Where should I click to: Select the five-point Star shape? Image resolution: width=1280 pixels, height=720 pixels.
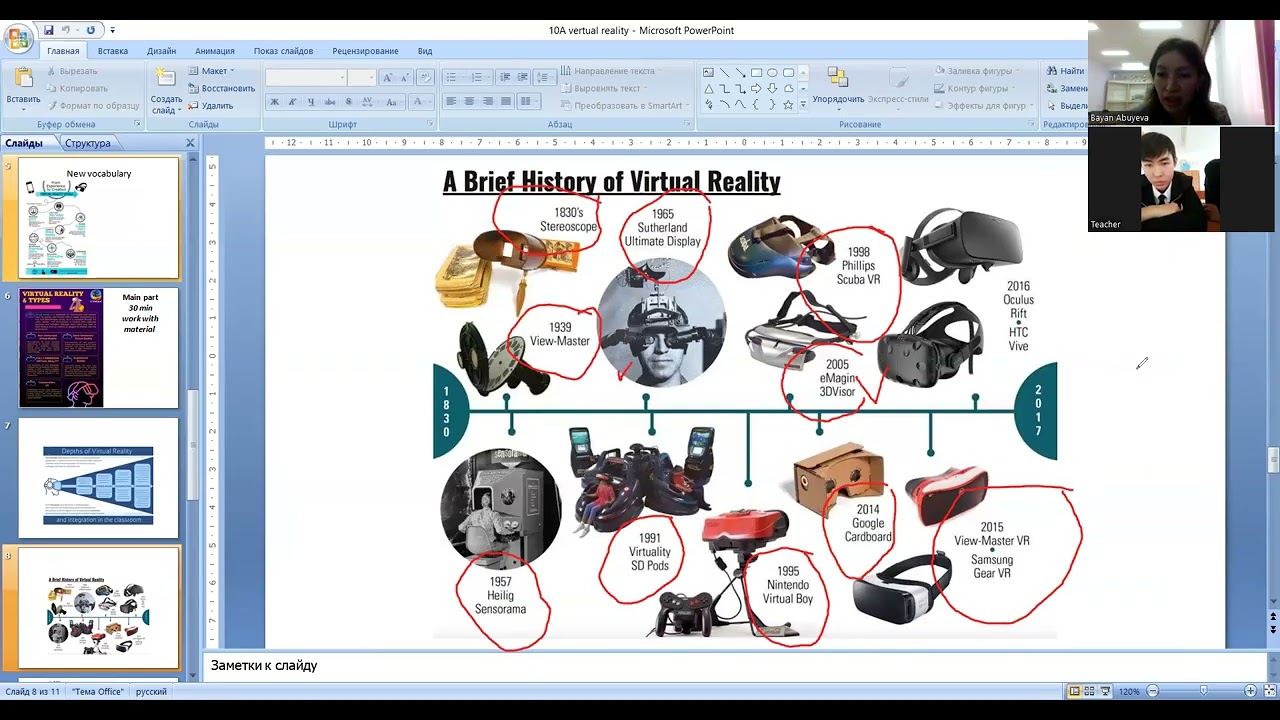pos(788,105)
